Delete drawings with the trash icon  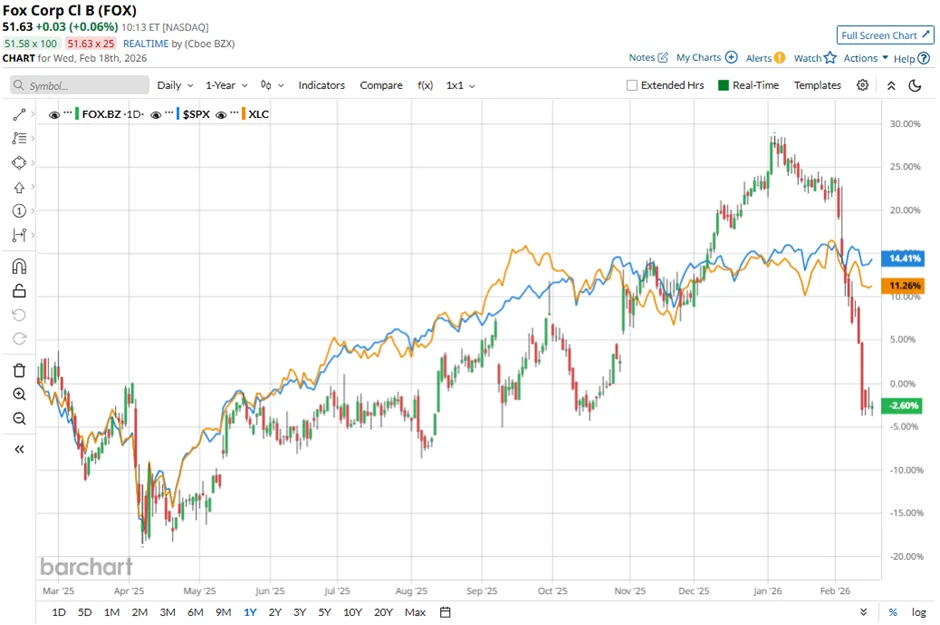click(19, 370)
